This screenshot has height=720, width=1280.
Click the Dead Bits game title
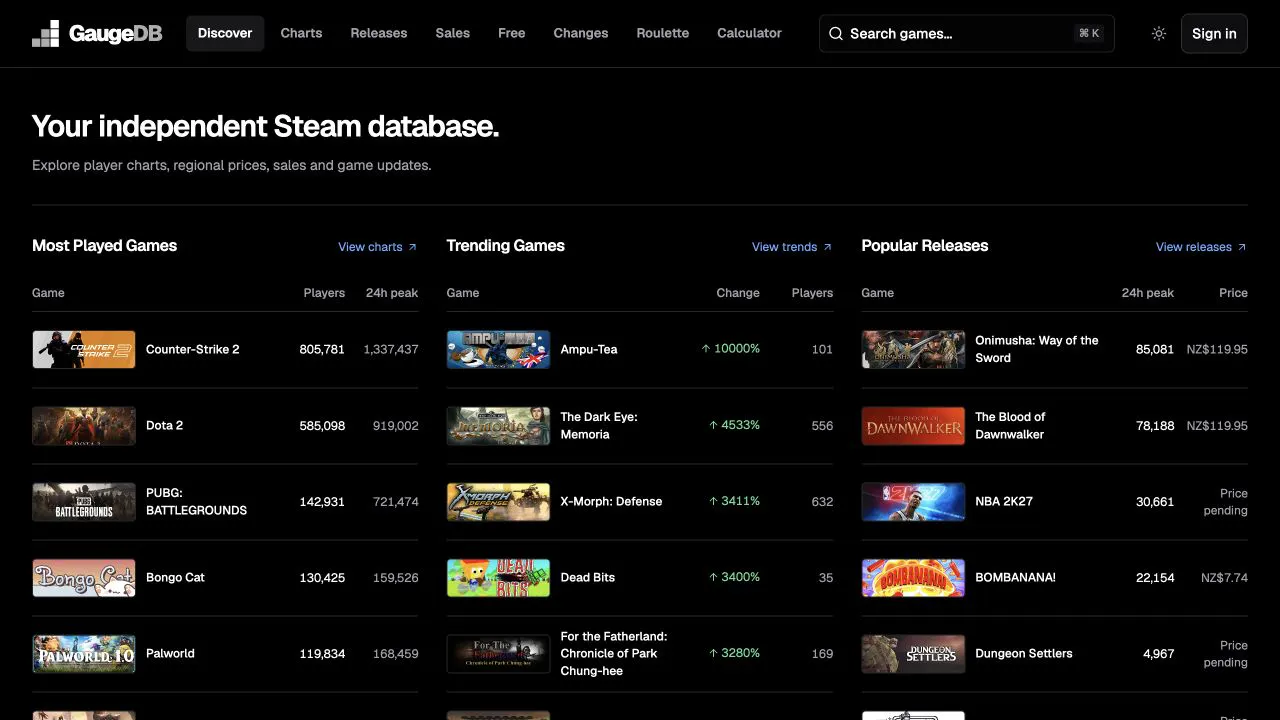(588, 577)
